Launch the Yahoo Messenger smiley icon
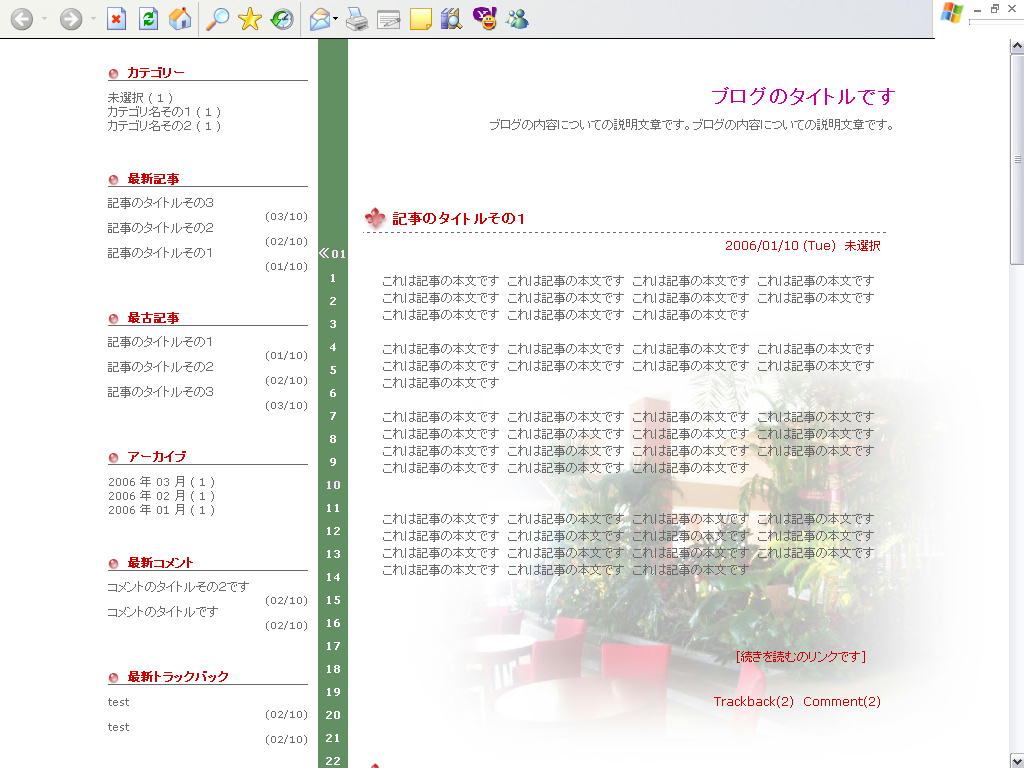Screen dimensions: 1024x768 pos(485,19)
